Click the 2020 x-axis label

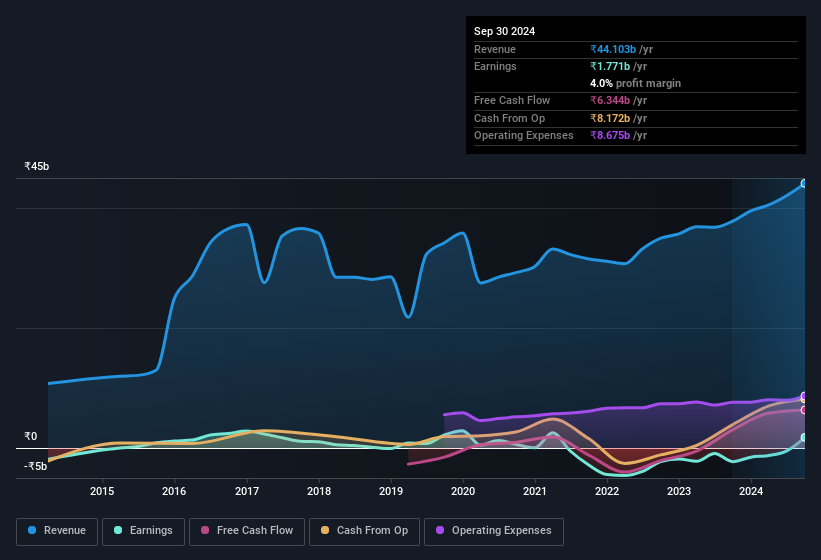tap(463, 491)
